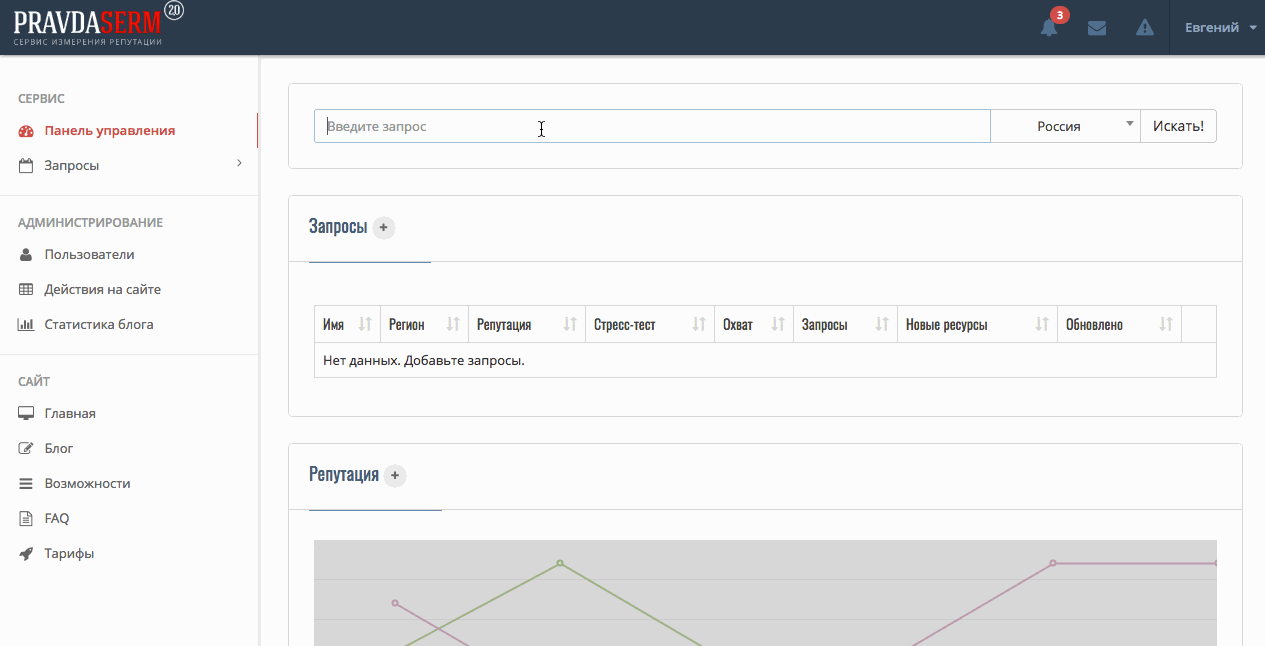Open the notifications bell icon

[x=1049, y=28]
